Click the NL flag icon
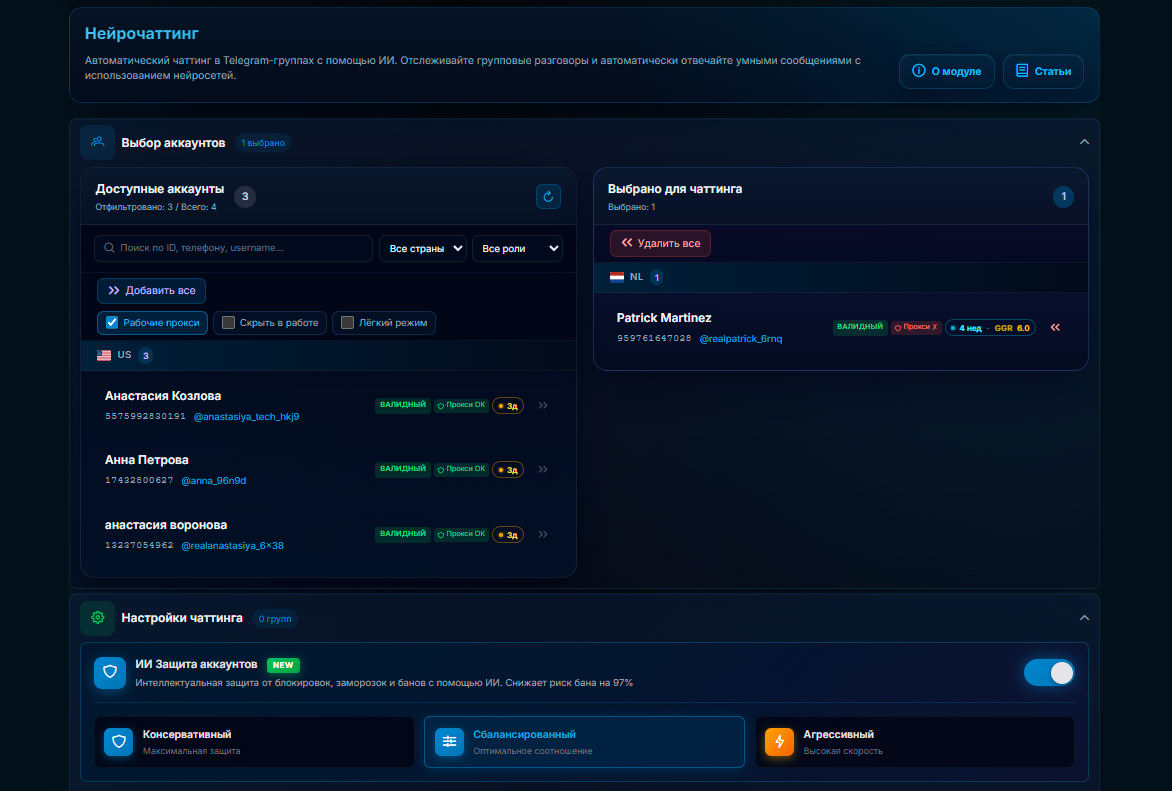The height and width of the screenshot is (791, 1172). coord(617,277)
